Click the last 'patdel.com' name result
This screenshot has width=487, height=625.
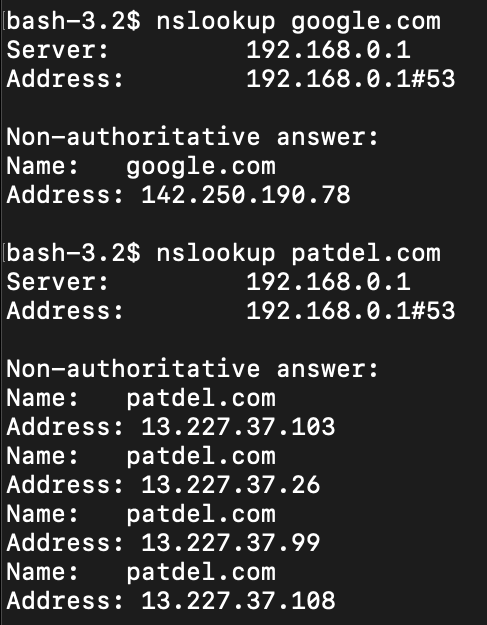(x=201, y=573)
